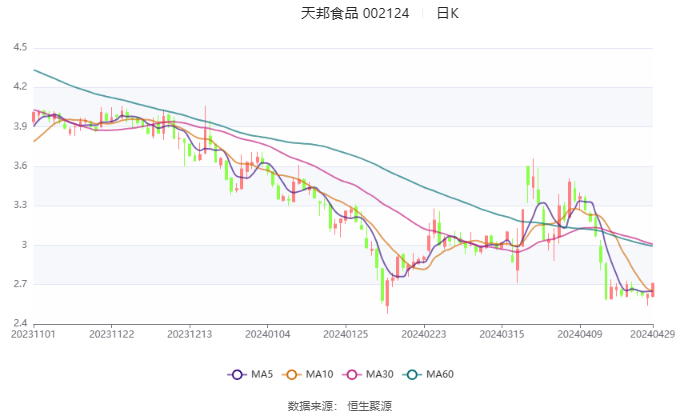Select the 20240223 date on x-axis
This screenshot has height=413, width=680.
(x=422, y=334)
